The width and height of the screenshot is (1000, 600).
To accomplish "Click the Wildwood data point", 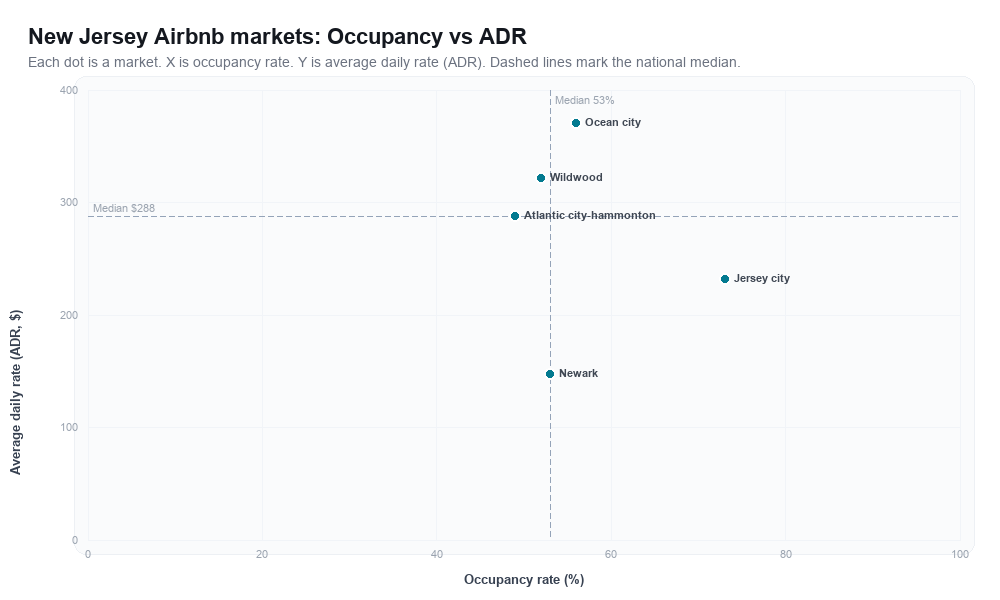I will point(541,178).
